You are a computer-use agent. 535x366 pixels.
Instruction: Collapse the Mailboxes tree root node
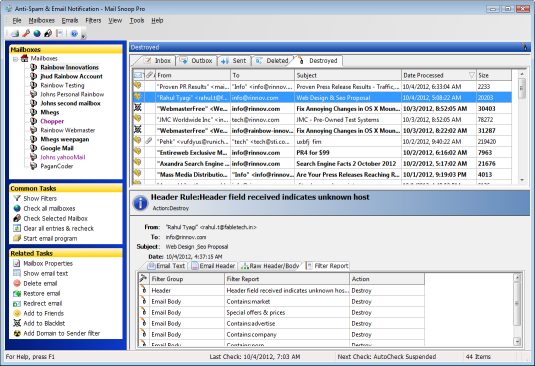point(15,59)
